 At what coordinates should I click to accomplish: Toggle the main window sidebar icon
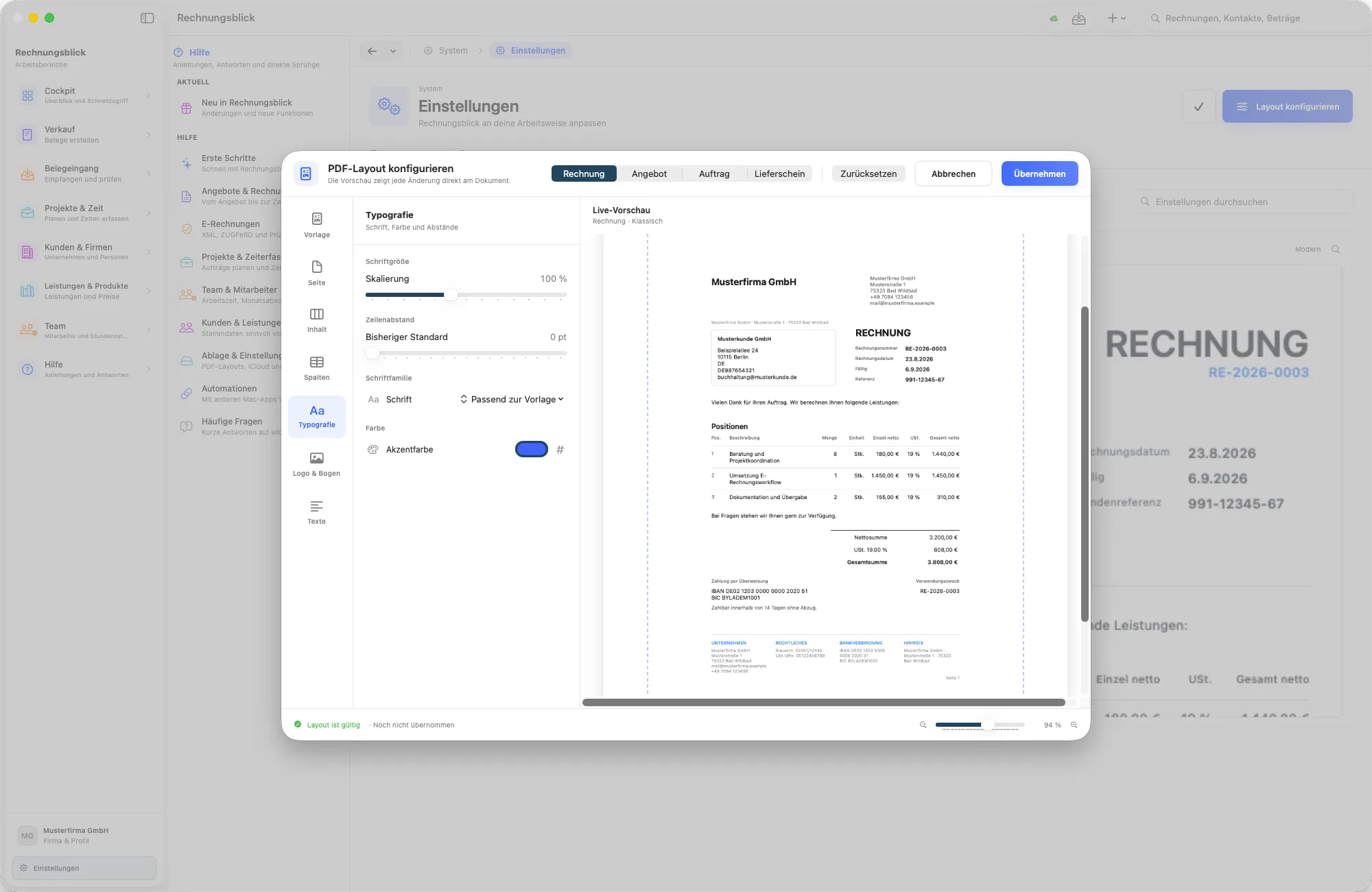(147, 18)
